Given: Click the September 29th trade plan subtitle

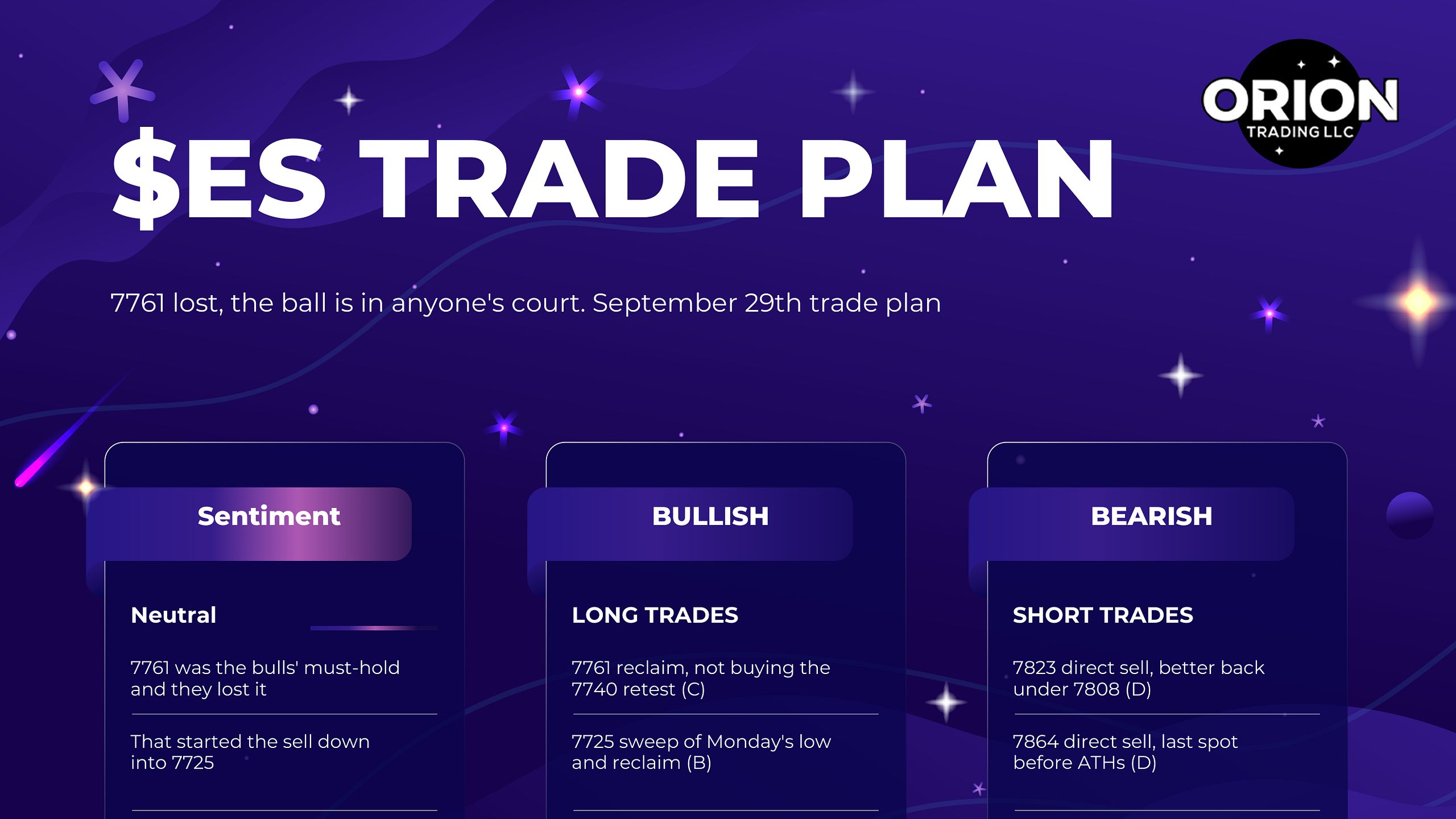Looking at the screenshot, I should click(525, 303).
